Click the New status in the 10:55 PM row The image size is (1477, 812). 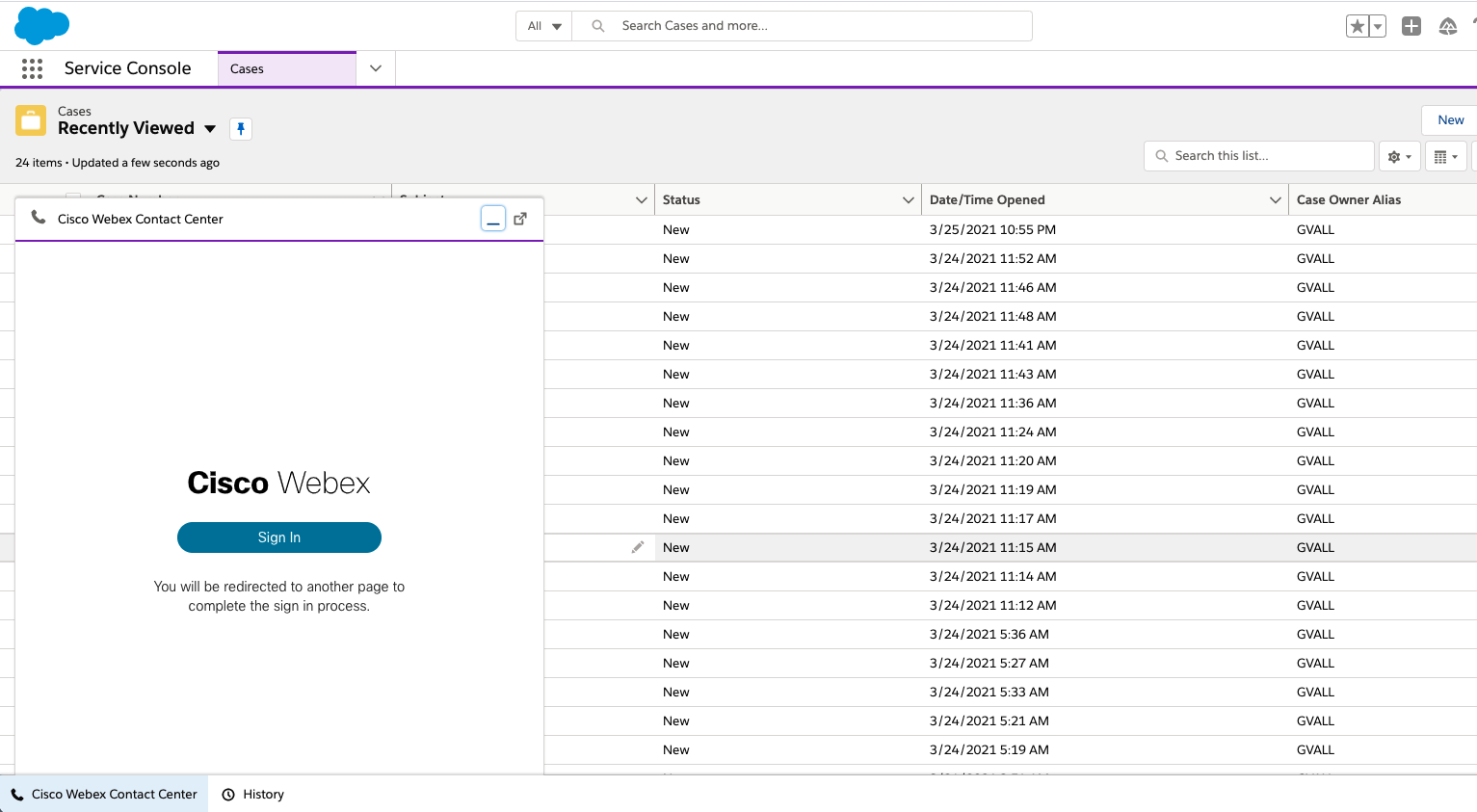tap(676, 230)
